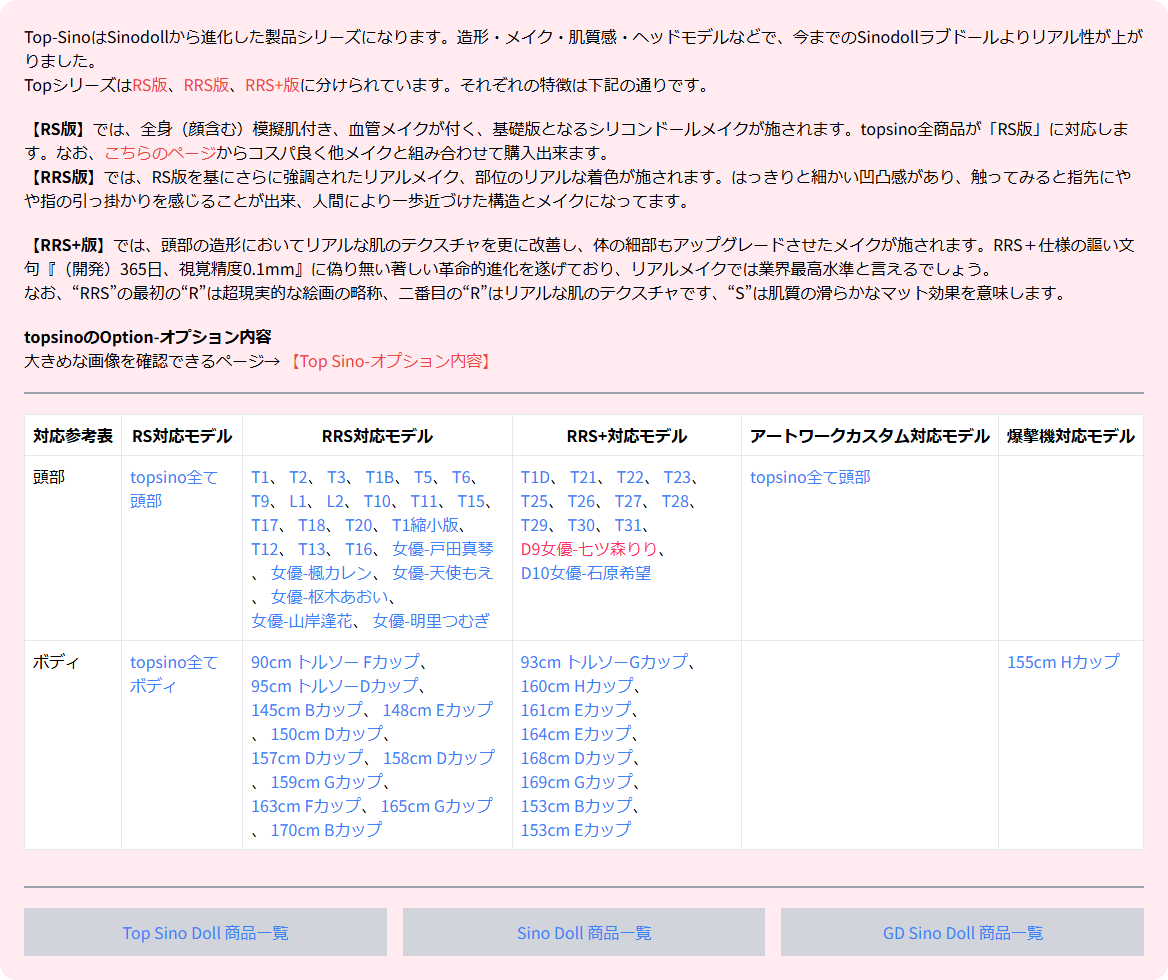The image size is (1168, 980).
Task: Open 女優-天使もえ head link
Action: [x=442, y=573]
